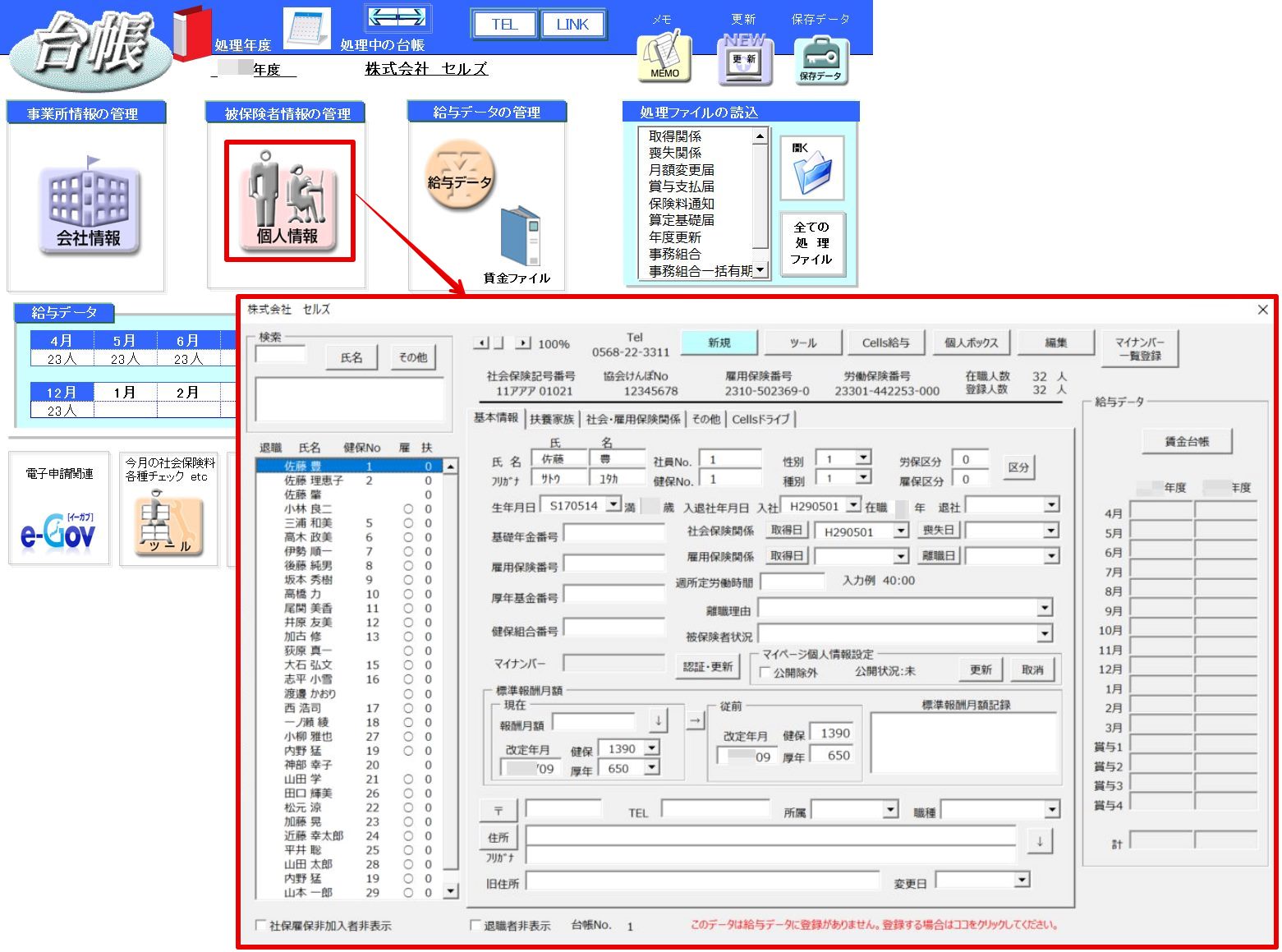
Task: Select 月額変更届 in the processing file list
Action: click(x=682, y=169)
